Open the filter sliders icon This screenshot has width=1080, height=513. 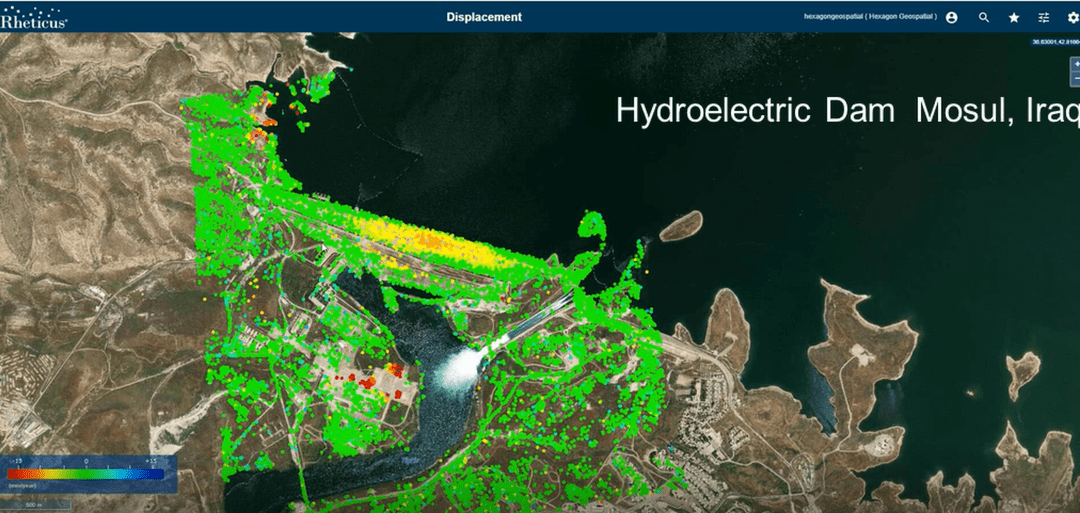[1044, 17]
